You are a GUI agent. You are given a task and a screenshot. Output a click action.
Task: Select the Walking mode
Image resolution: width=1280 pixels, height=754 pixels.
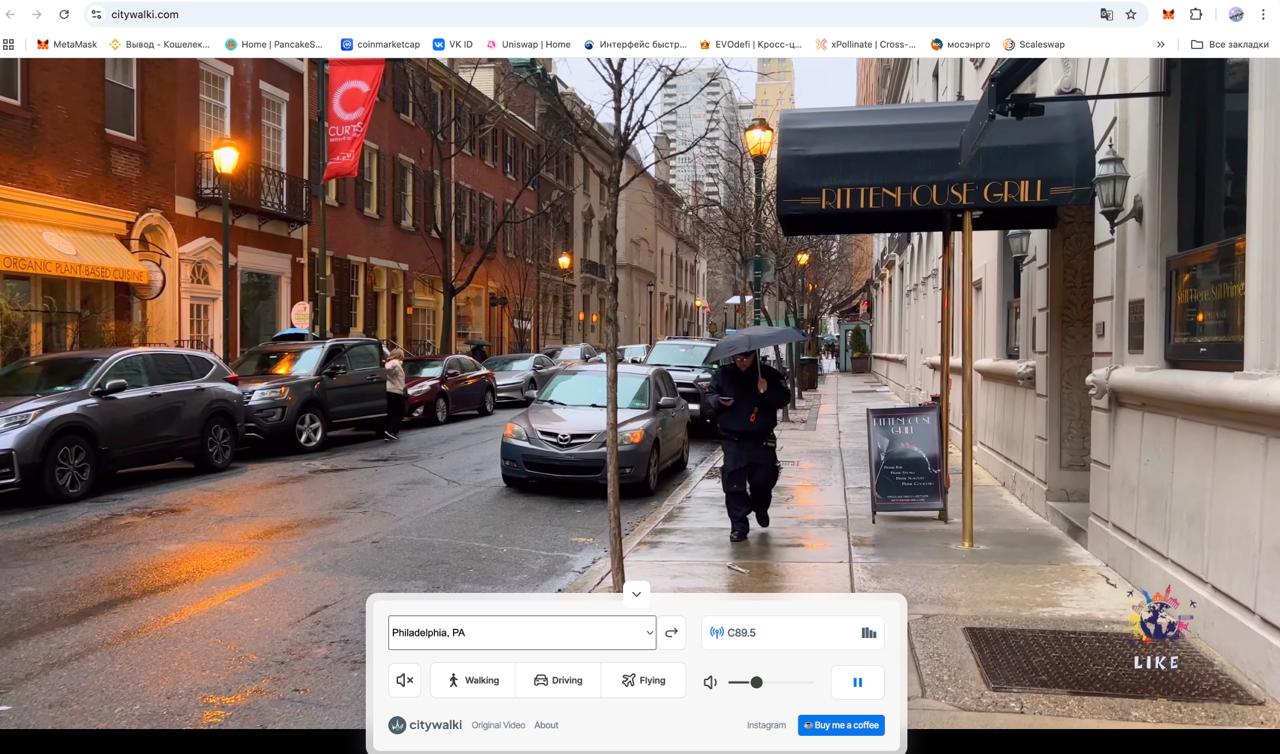pyautogui.click(x=471, y=680)
